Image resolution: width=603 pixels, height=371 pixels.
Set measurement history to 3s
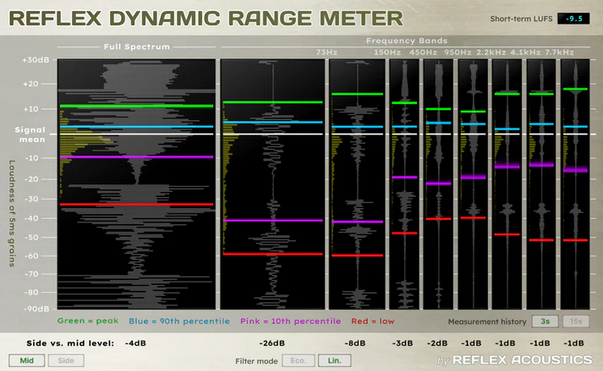545,321
